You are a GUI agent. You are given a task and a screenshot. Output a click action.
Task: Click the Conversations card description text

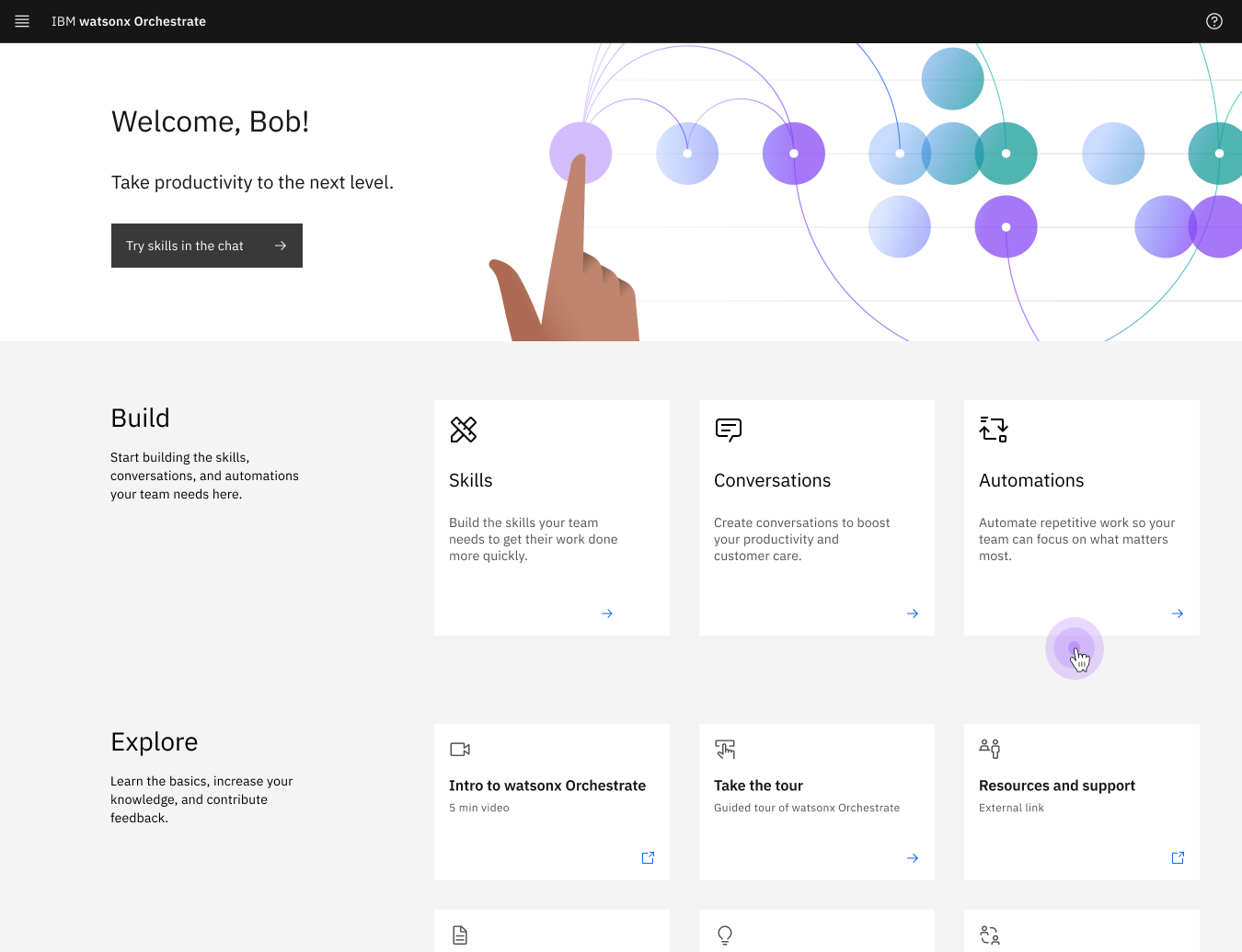point(802,539)
